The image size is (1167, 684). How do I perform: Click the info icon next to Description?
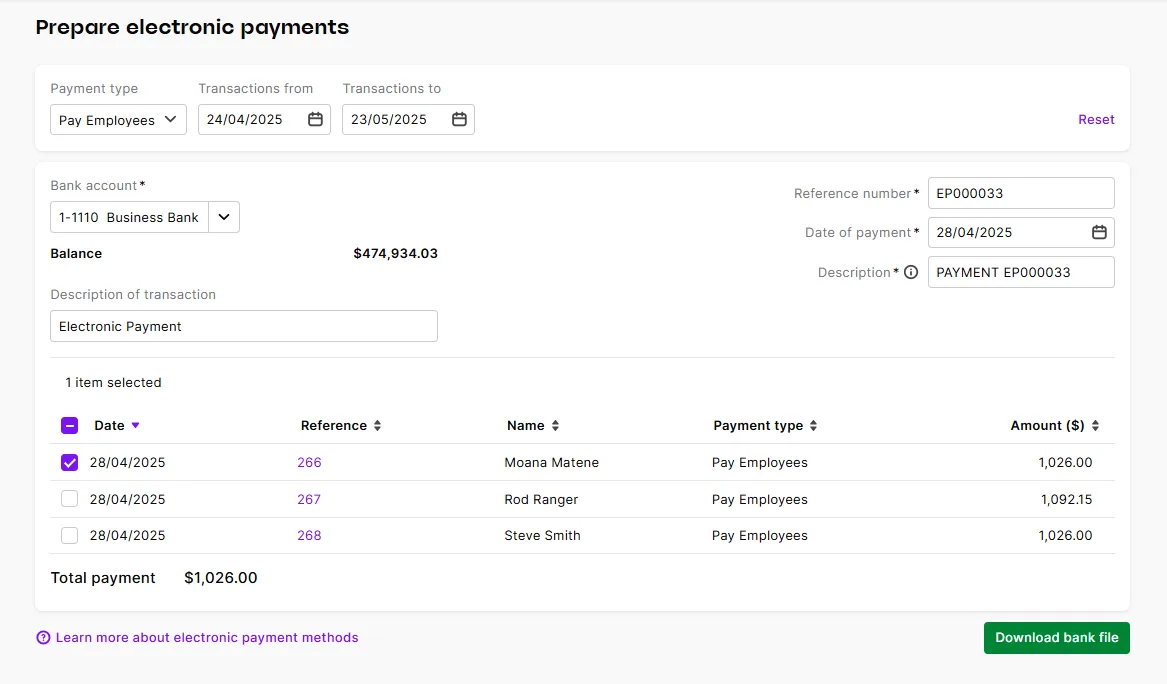(x=910, y=272)
